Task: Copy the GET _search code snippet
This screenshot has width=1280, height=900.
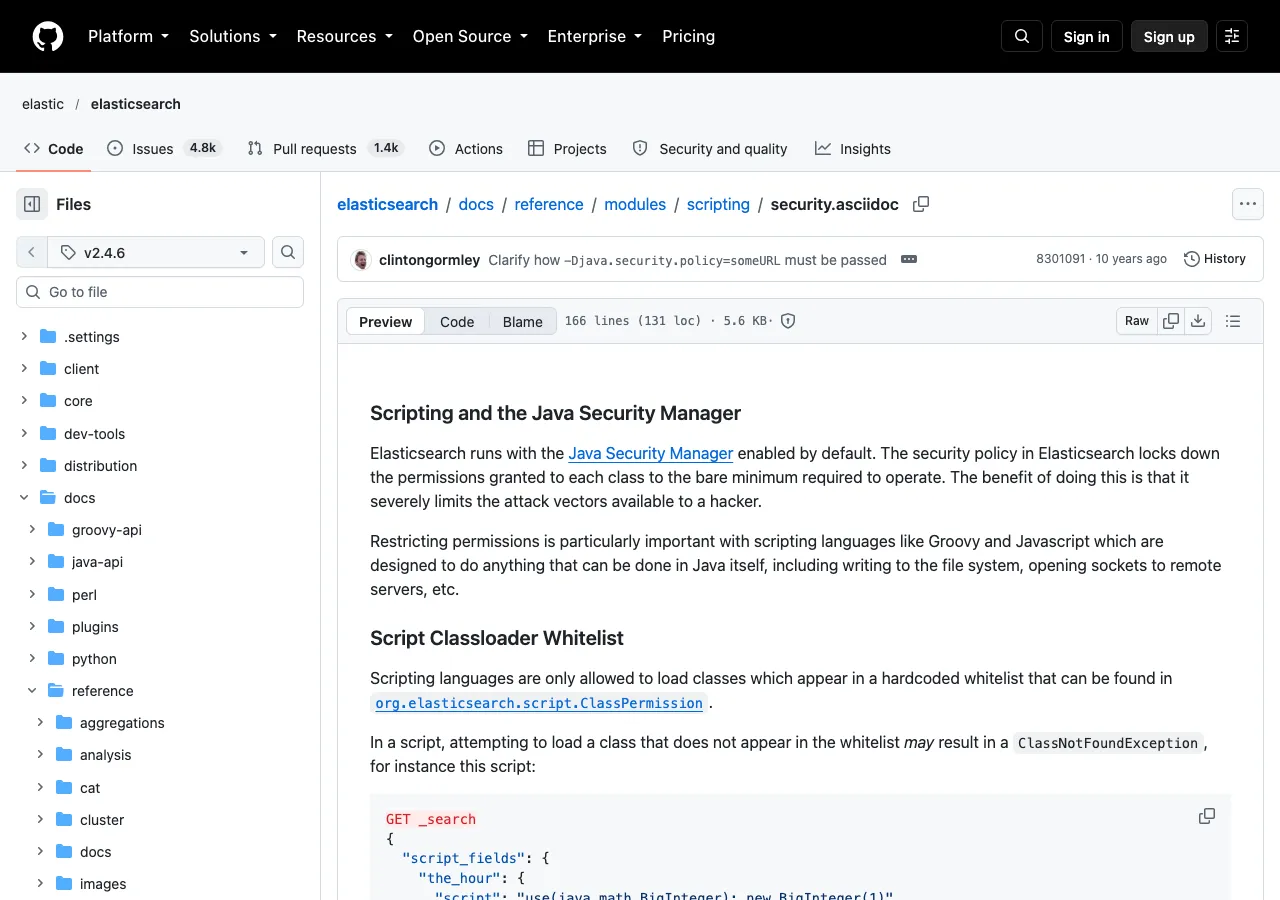Action: 1207,816
